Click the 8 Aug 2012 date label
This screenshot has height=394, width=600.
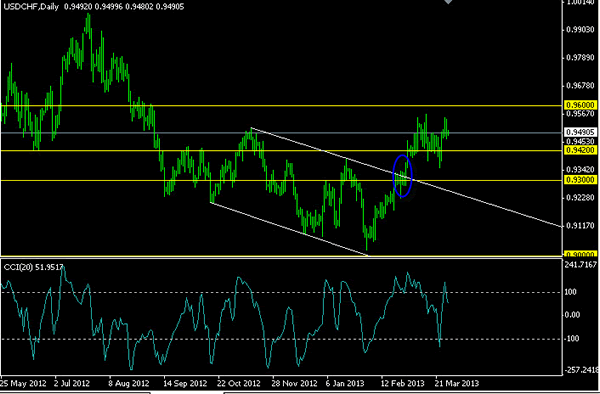point(128,383)
